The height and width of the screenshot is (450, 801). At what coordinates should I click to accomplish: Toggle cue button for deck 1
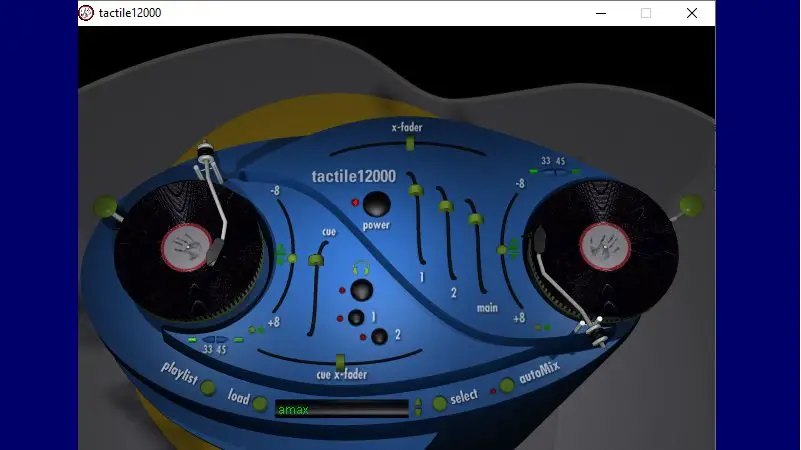coord(356,318)
